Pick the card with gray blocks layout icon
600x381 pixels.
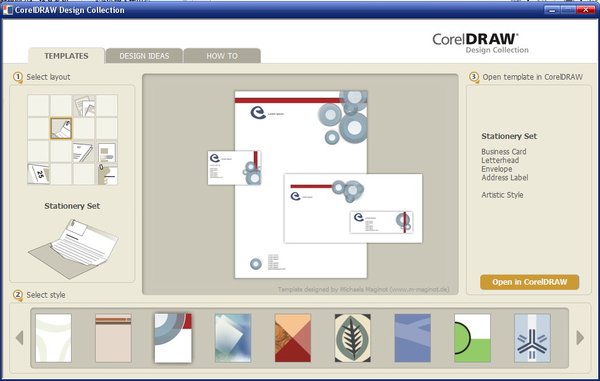tap(107, 151)
